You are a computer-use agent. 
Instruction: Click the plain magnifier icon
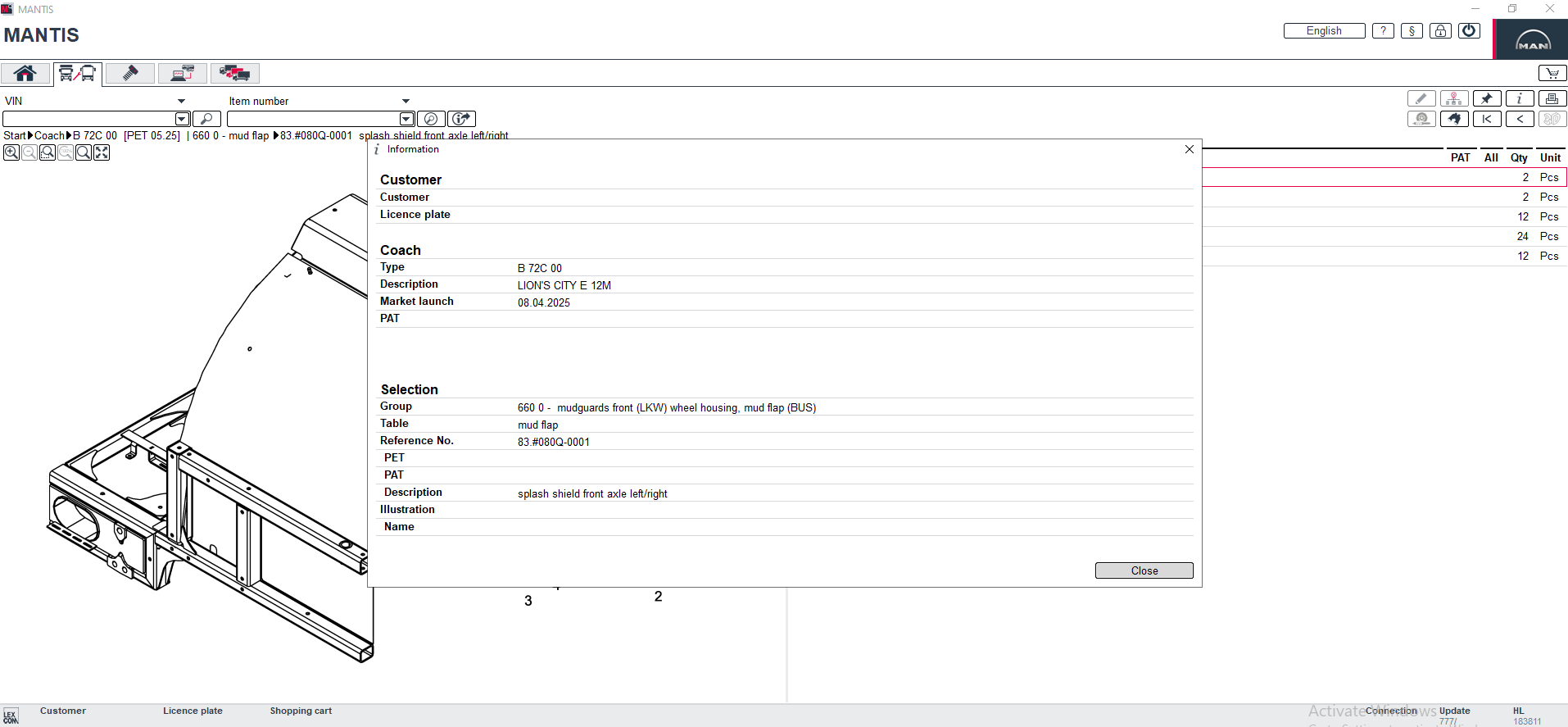coord(84,152)
